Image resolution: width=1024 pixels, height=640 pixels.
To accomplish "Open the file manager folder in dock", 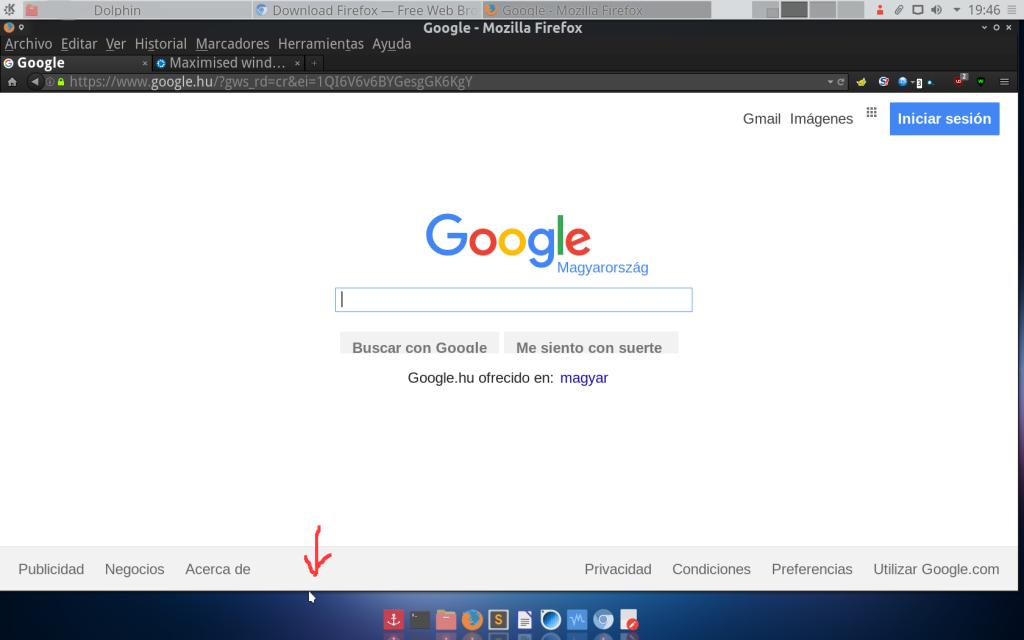I will tap(446, 620).
